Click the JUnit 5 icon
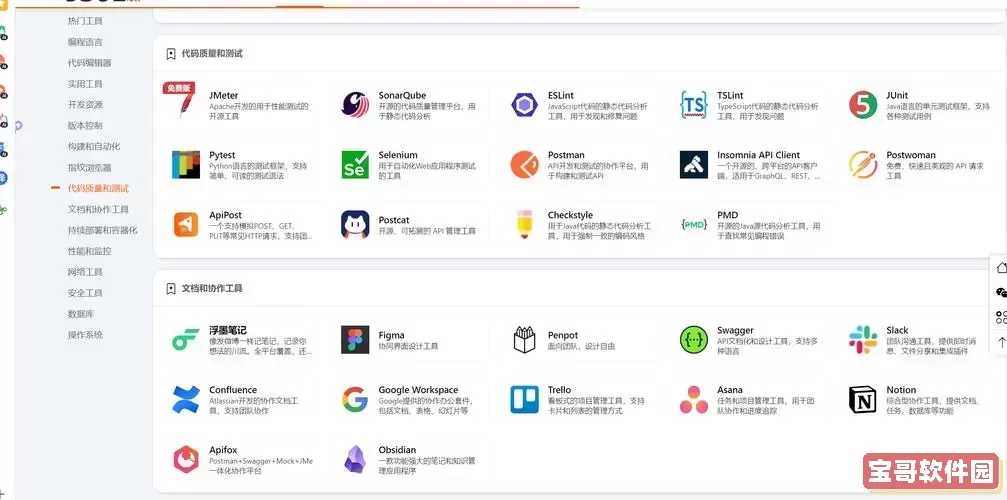Screen dimensions: 1007x500 pyautogui.click(x=863, y=105)
